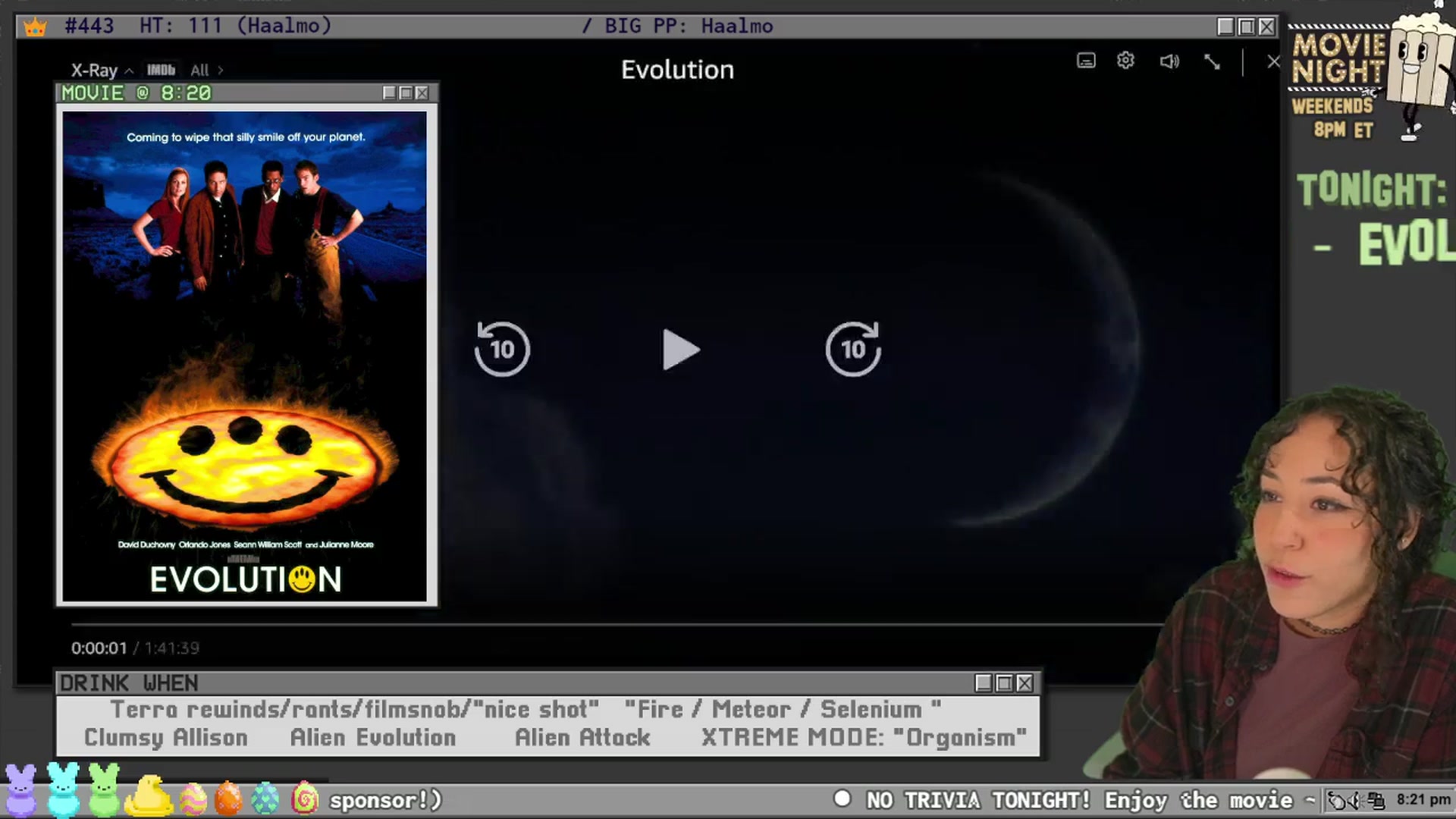
Task: Click the yellow chick peep icon
Action: [148, 796]
